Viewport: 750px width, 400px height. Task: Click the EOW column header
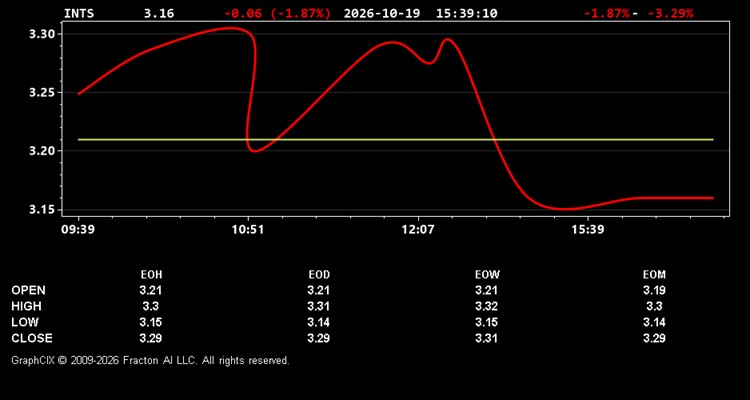coord(487,275)
